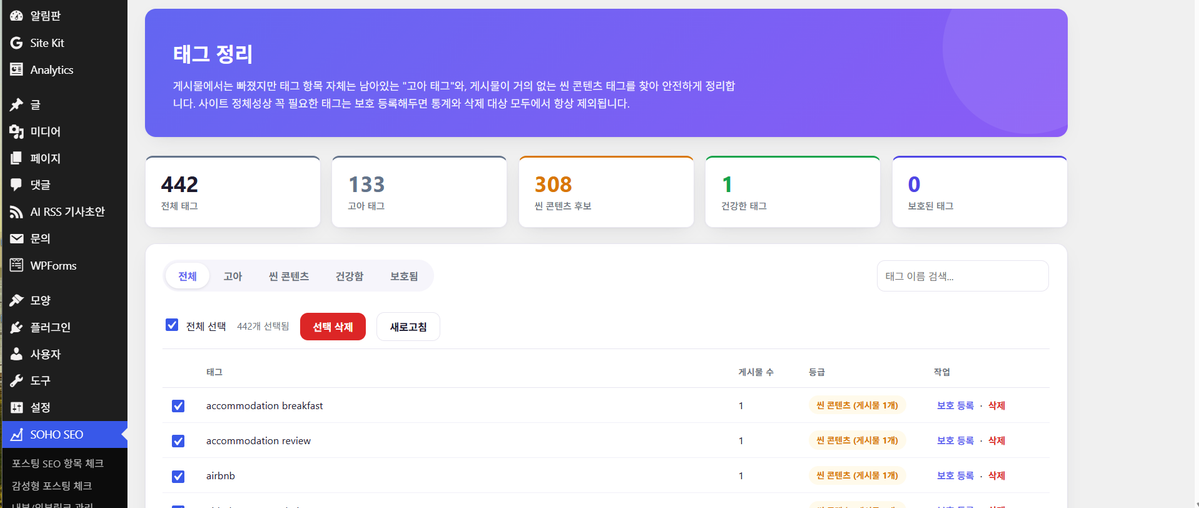Switch to the 전체 filter tab
Screen dimensions: 1199x508
coord(187,276)
